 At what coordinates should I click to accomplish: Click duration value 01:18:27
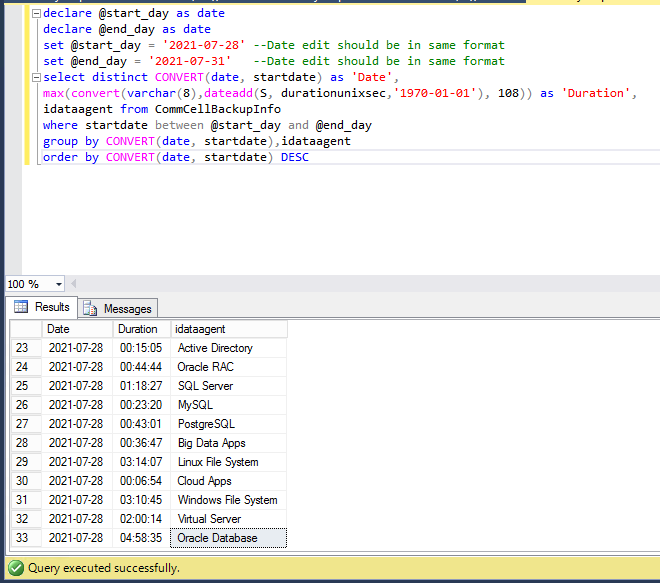[x=141, y=386]
